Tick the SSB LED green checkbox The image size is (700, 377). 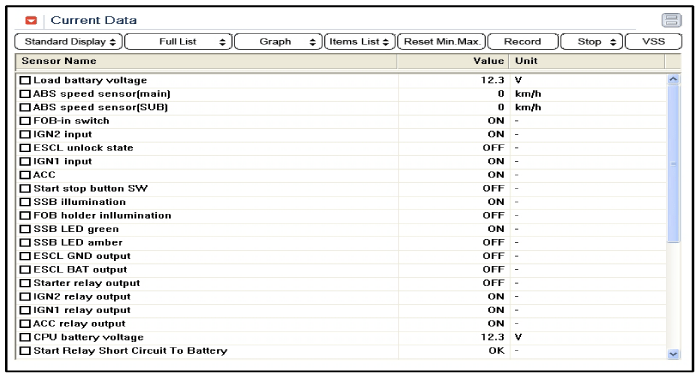click(25, 229)
